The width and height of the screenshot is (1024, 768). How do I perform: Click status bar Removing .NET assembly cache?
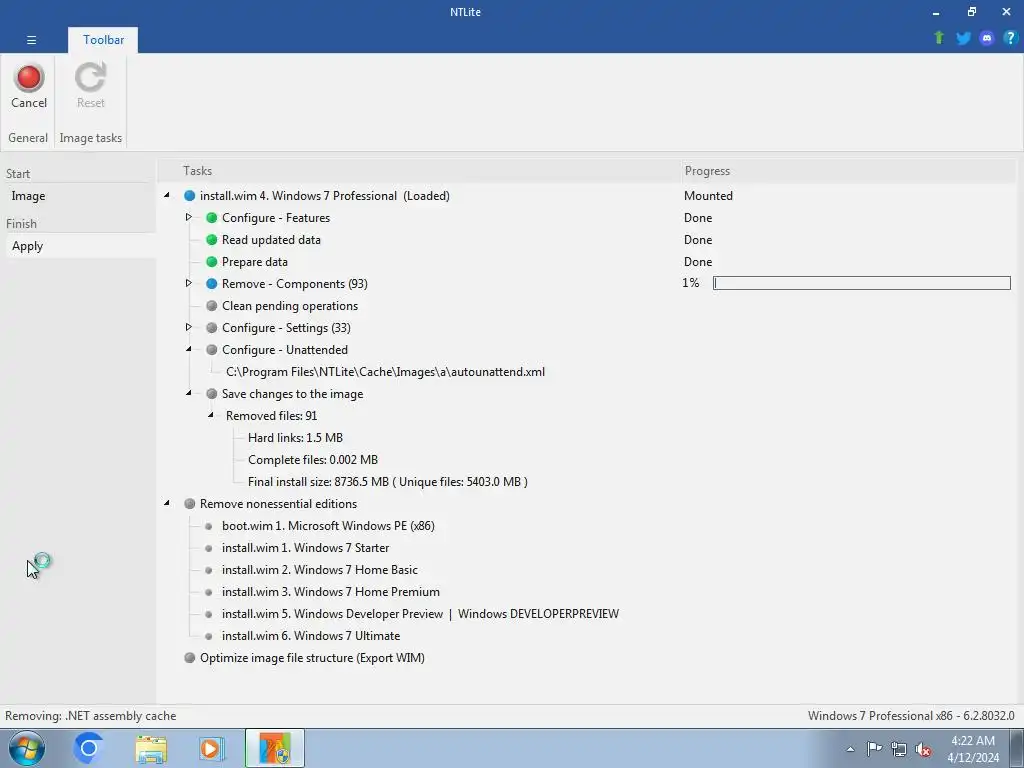tap(91, 716)
